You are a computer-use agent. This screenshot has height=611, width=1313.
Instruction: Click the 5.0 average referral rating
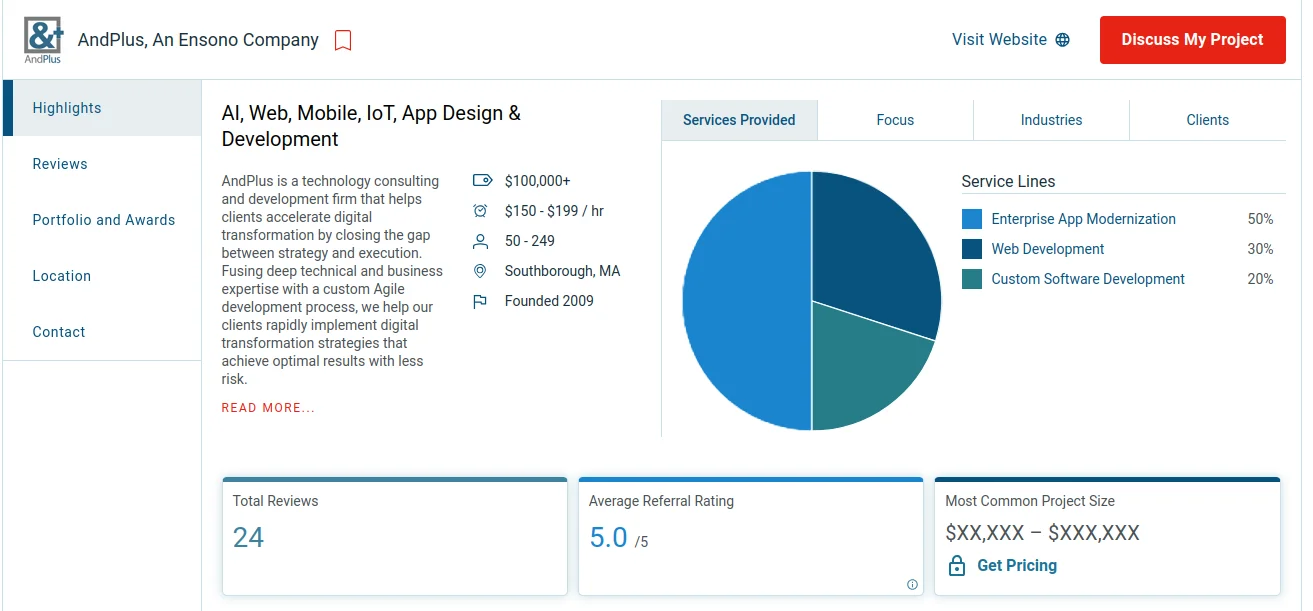tap(608, 538)
